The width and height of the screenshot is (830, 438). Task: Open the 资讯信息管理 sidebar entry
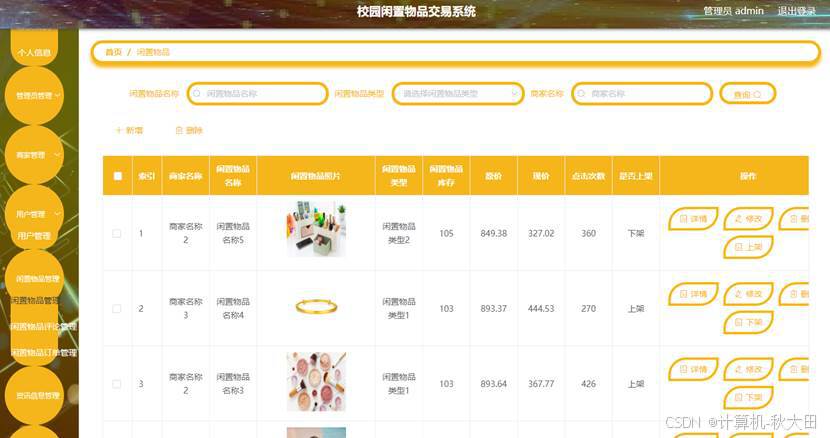point(38,396)
